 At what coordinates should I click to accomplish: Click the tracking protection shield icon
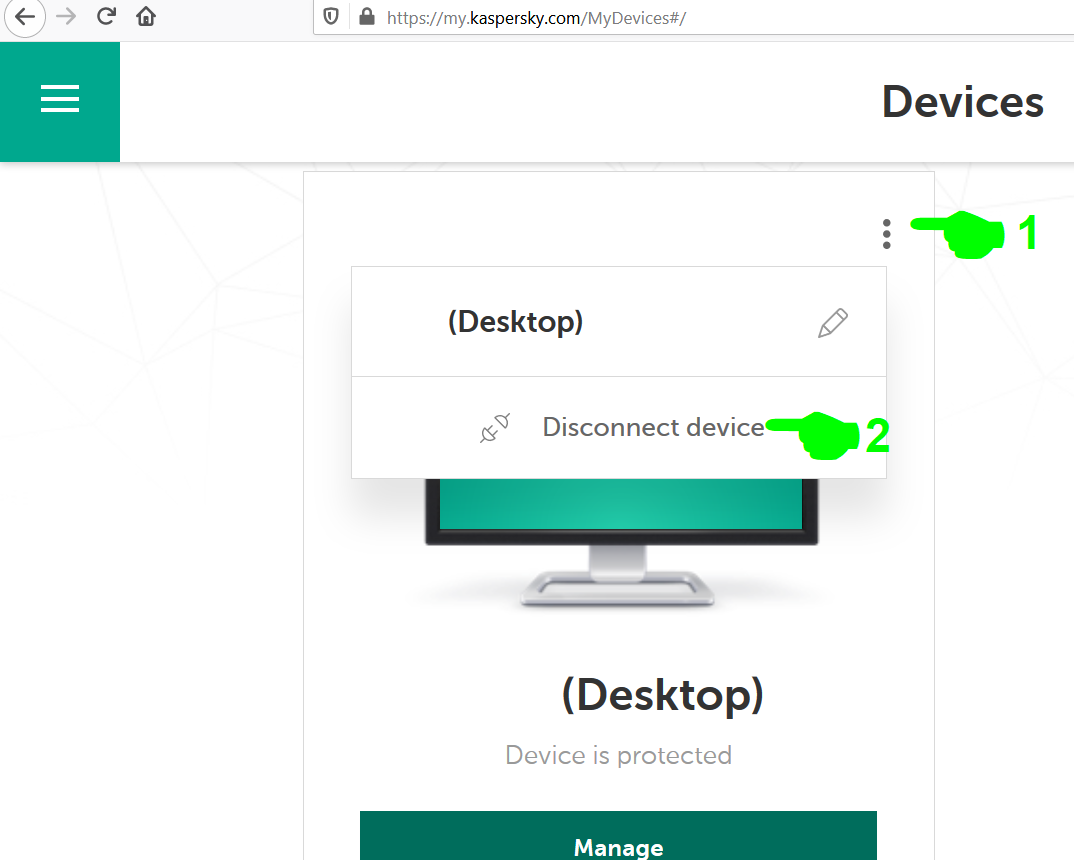pos(331,17)
